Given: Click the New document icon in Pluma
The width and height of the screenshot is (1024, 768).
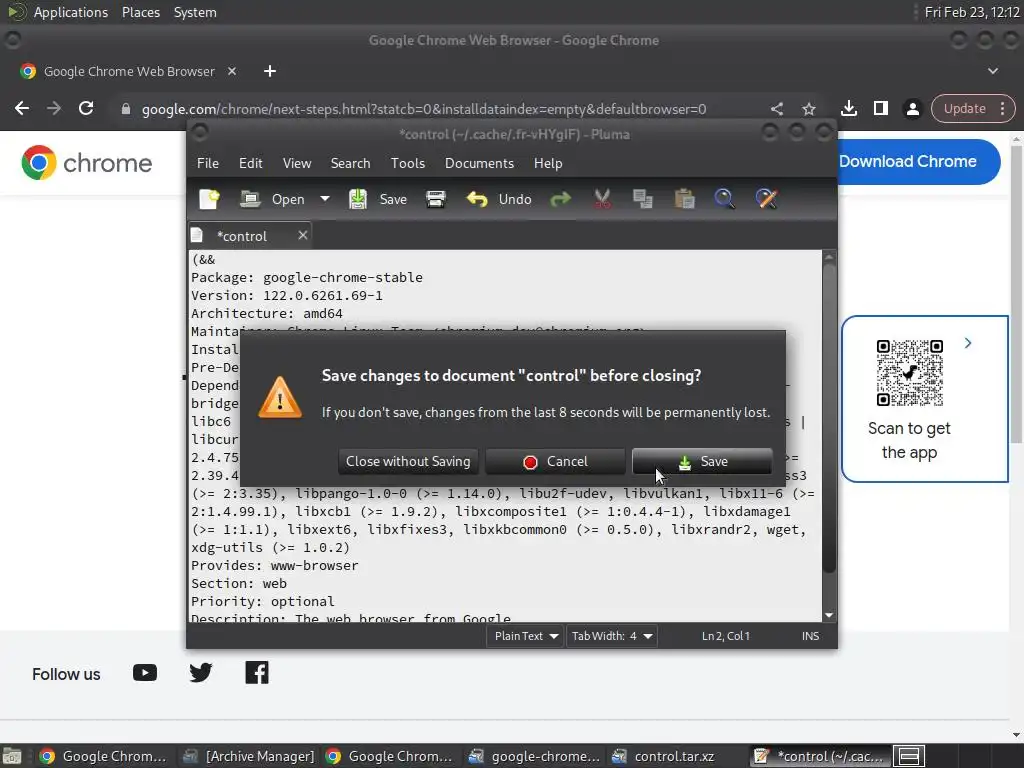Looking at the screenshot, I should (209, 199).
